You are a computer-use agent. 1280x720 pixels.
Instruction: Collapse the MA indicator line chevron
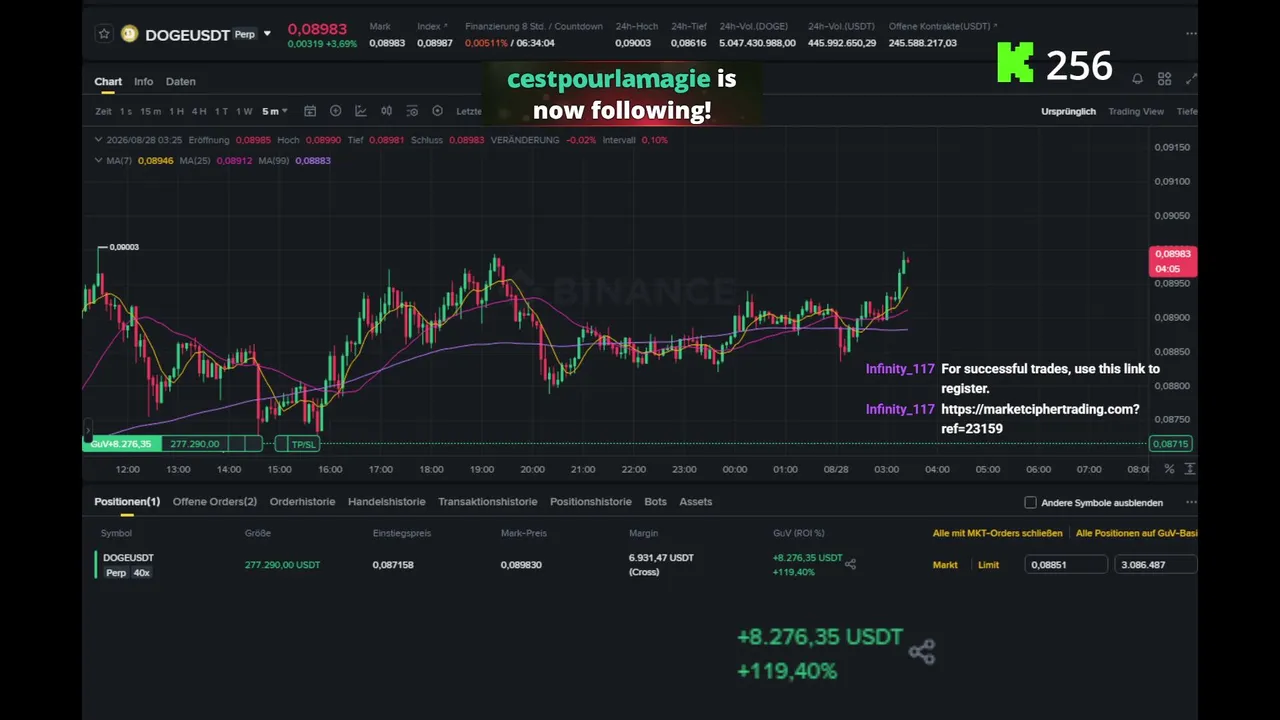click(x=98, y=160)
